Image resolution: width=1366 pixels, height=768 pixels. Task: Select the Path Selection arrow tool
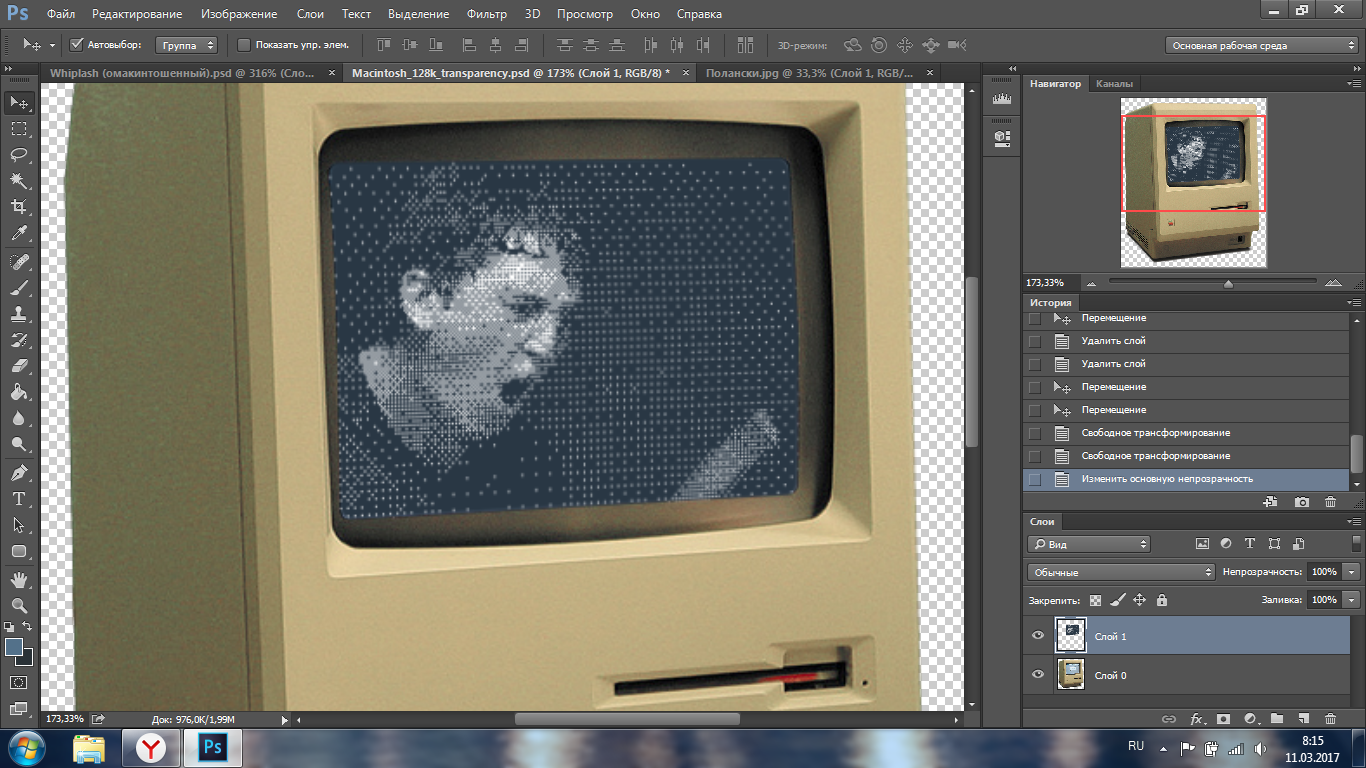click(19, 525)
